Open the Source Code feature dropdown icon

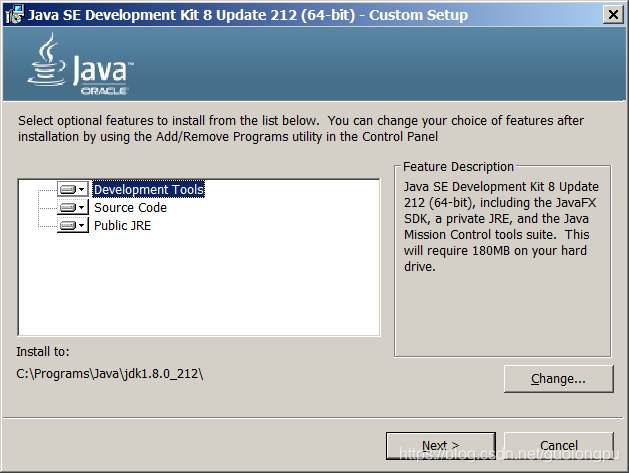[73, 207]
